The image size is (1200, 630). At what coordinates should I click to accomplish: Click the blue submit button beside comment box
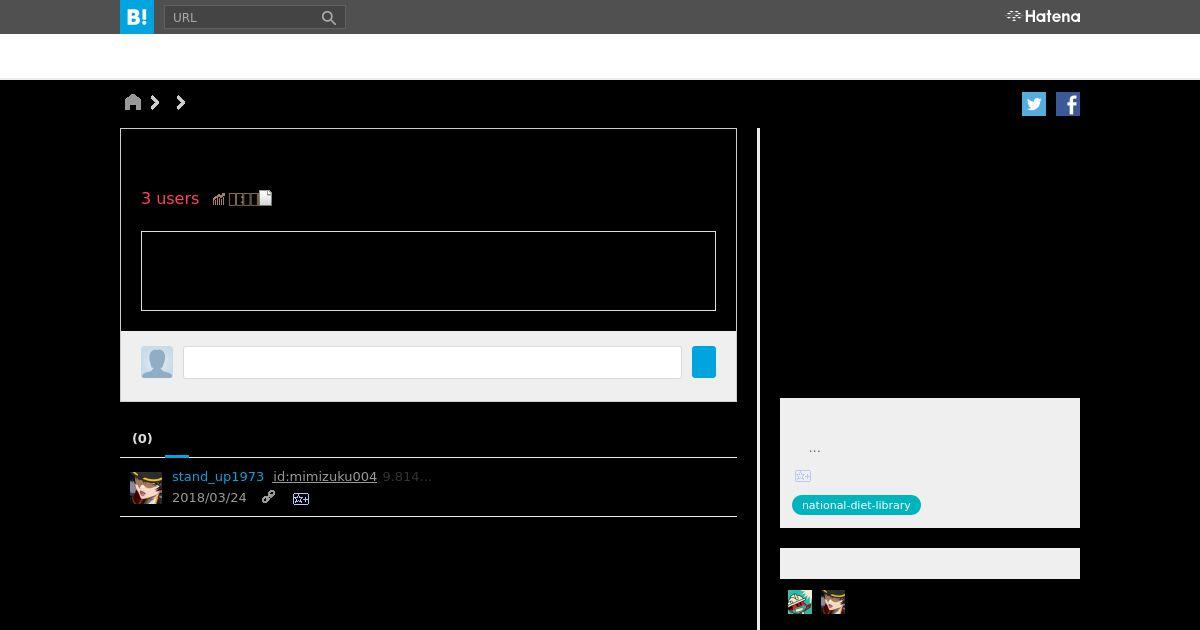coord(704,362)
